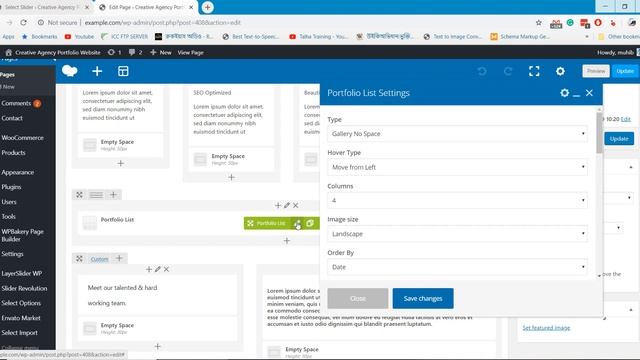Open Image size dropdown Landscape
This screenshot has height=360, width=640.
point(457,234)
